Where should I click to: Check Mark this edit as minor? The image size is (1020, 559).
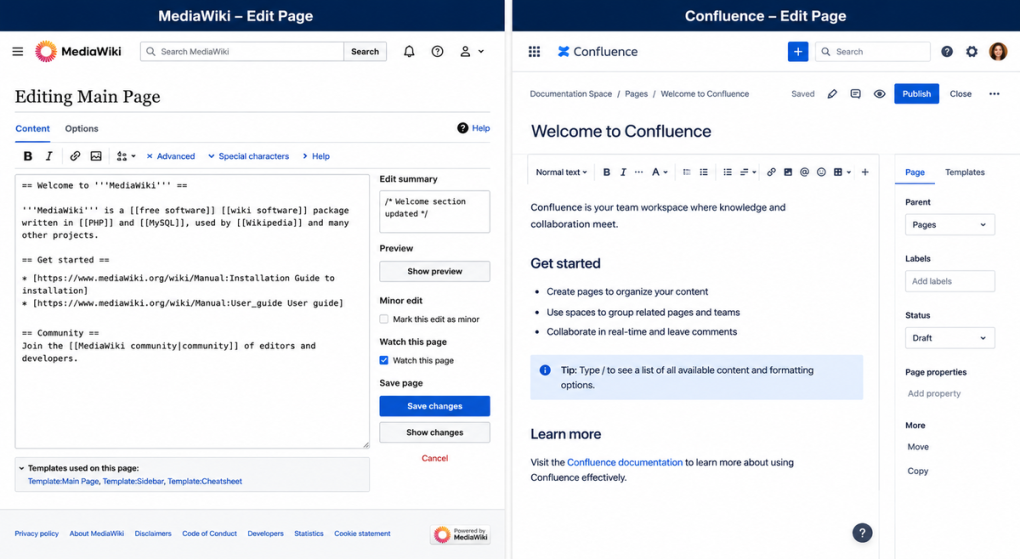384,319
